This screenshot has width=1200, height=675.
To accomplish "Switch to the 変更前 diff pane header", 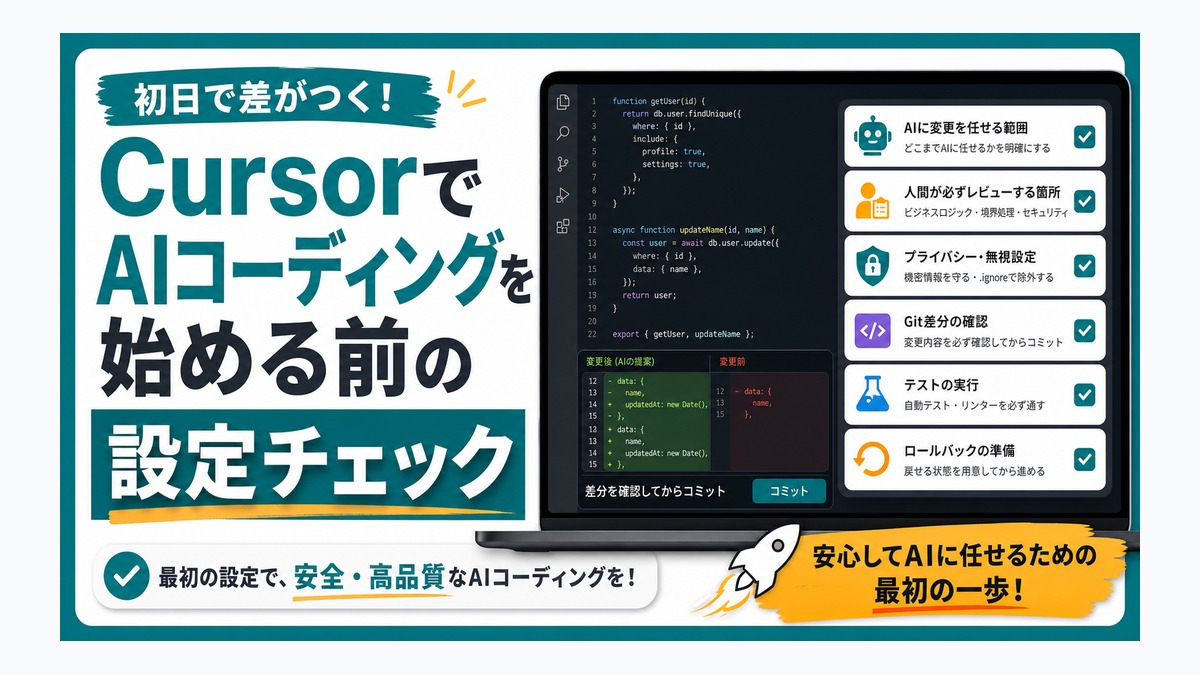I will tap(733, 361).
